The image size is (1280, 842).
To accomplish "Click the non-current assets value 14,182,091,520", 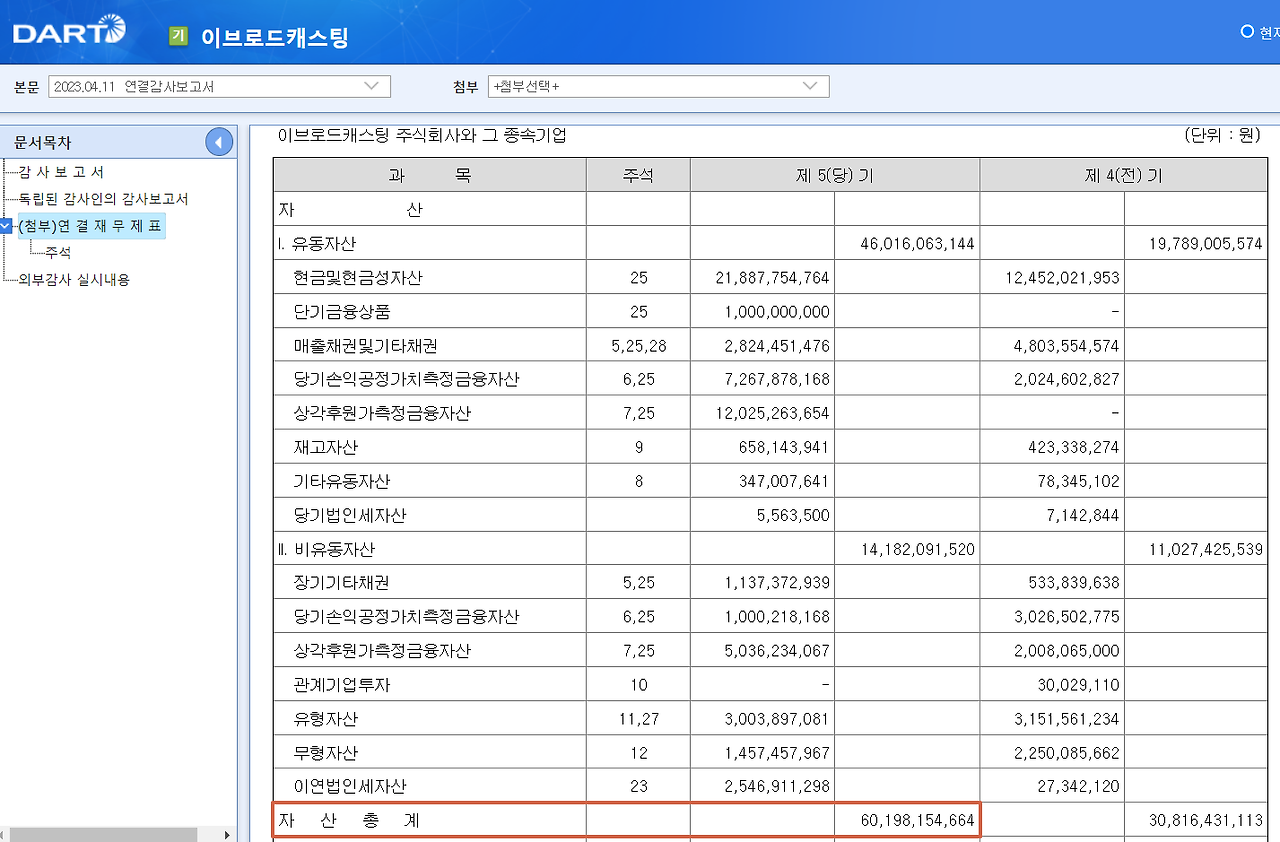I will tap(917, 549).
